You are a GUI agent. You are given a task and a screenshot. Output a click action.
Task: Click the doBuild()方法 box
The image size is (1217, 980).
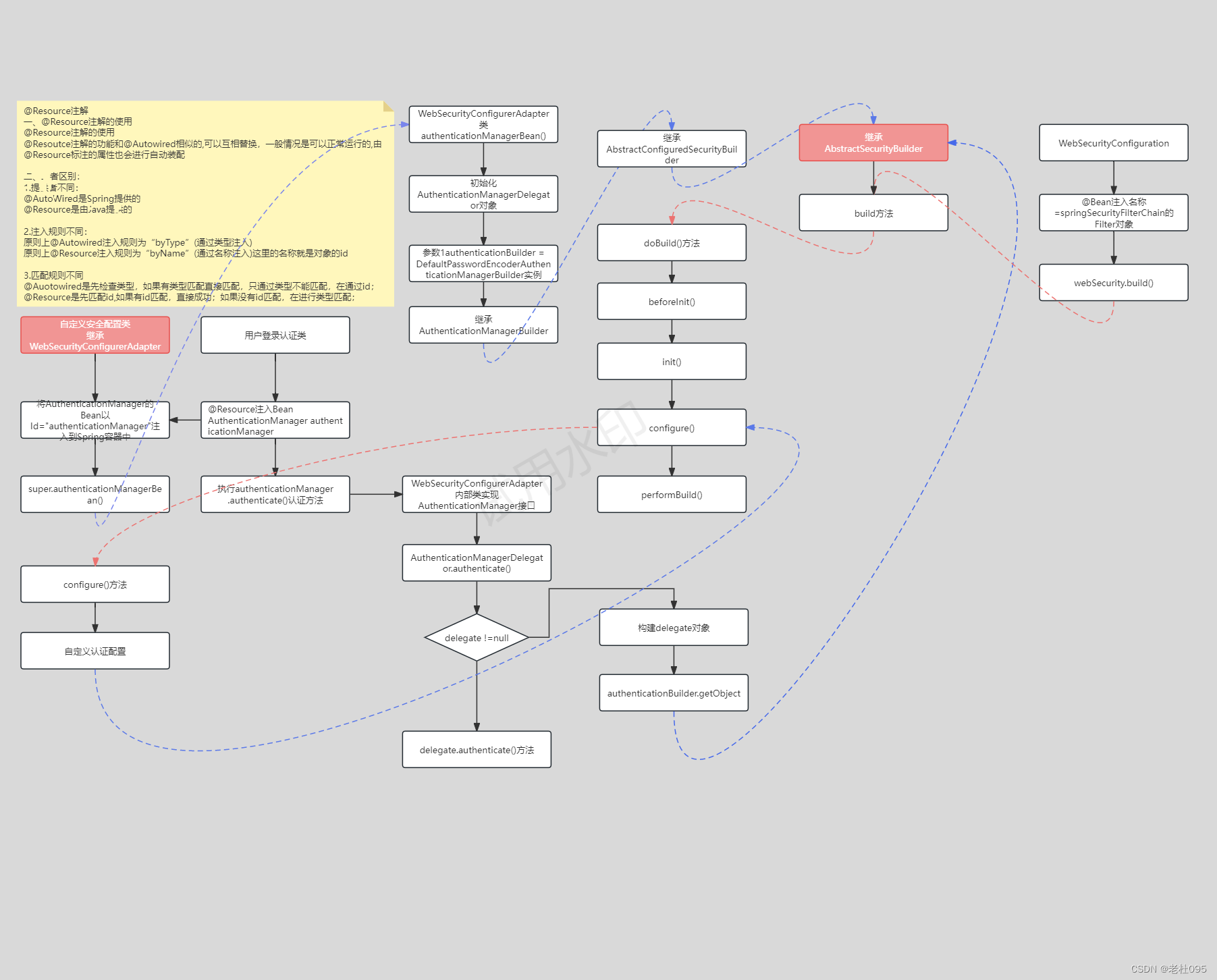(672, 243)
